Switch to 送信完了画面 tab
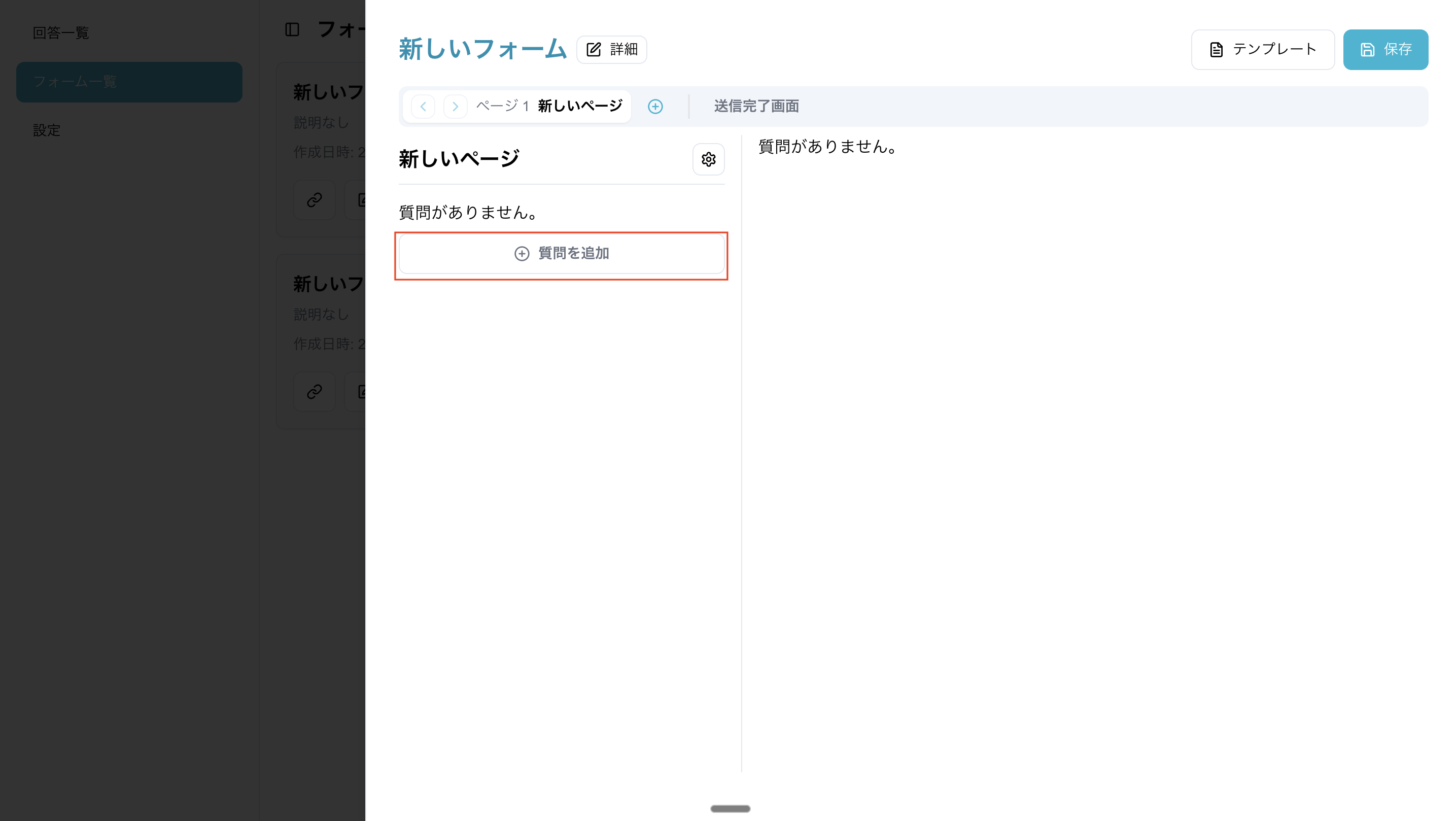This screenshot has height=821, width=1456. tap(756, 106)
